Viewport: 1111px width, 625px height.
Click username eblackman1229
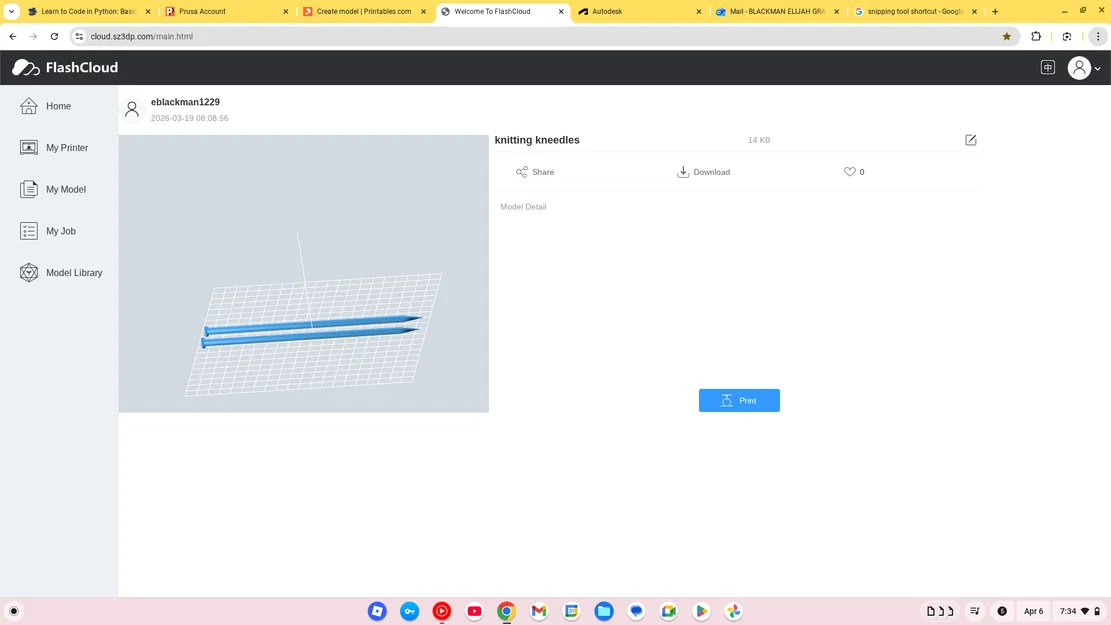tap(185, 102)
